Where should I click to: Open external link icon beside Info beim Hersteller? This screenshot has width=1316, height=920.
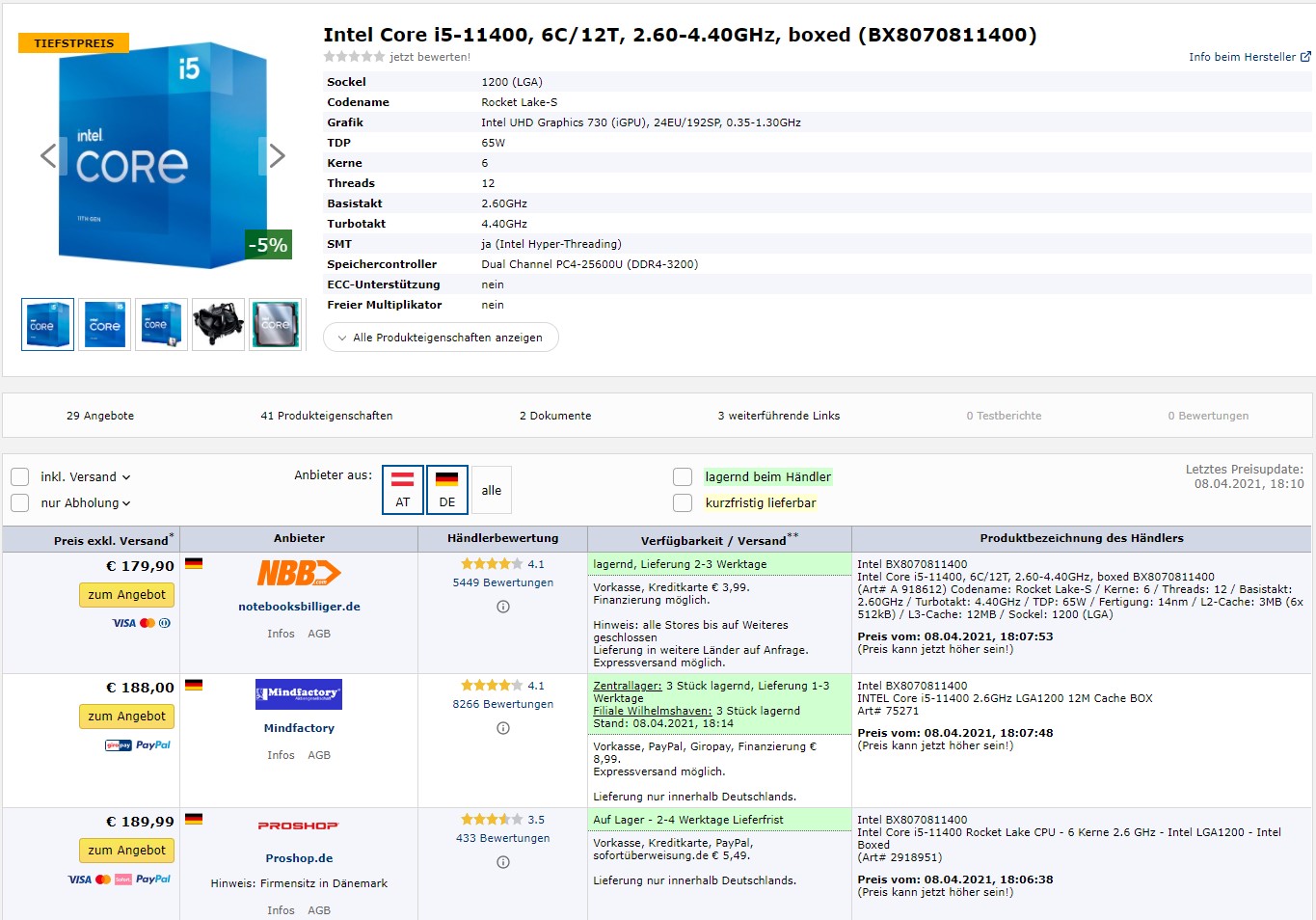point(1305,57)
